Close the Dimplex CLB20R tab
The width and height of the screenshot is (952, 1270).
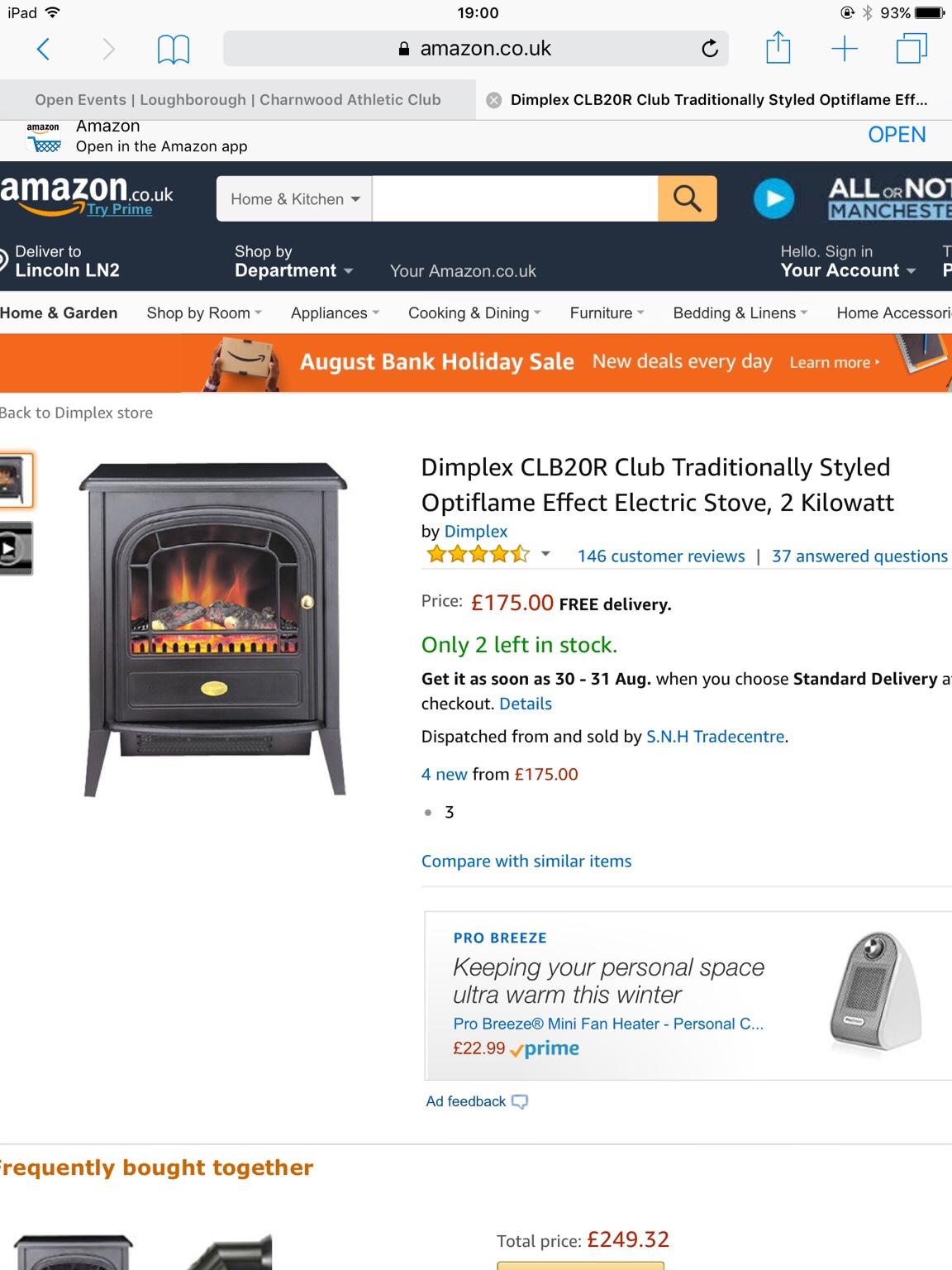(x=493, y=100)
